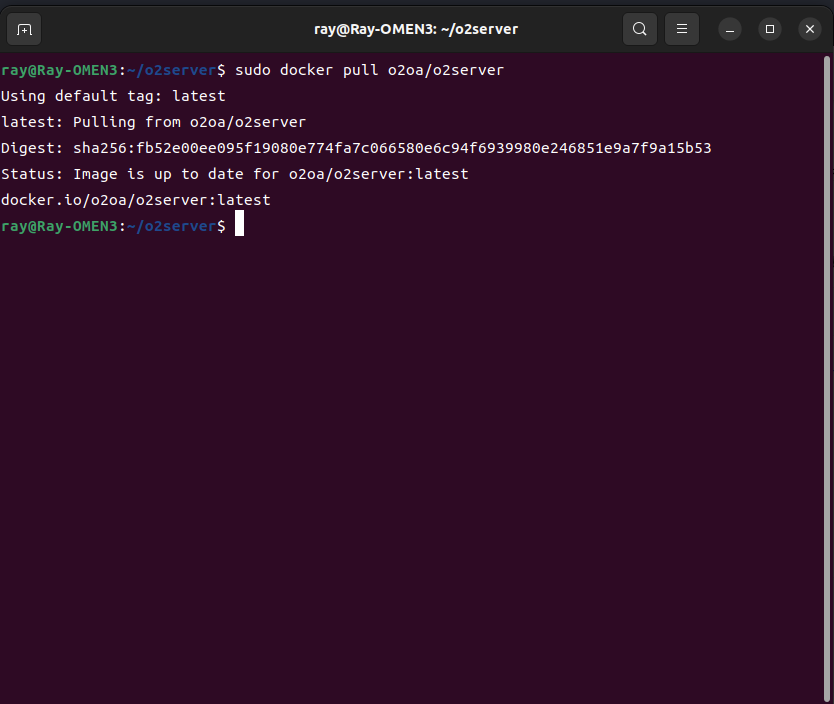Click the window title ray@Ray-OMEN3: ~/o2server
834x704 pixels.
[416, 29]
